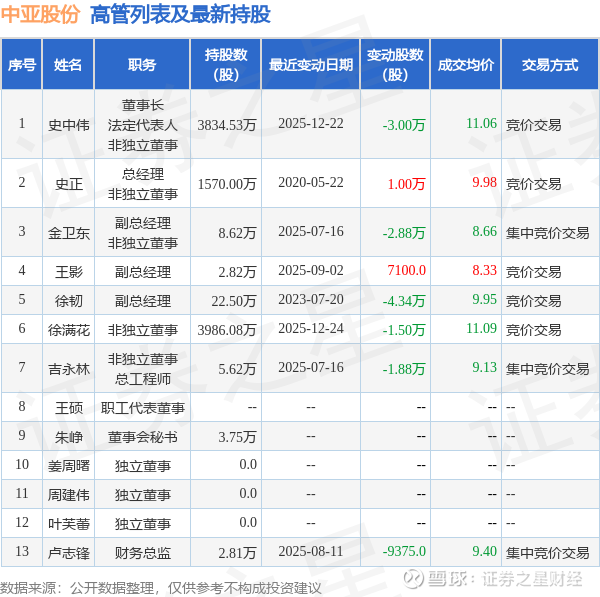Click the green -3.00万 change value
The height and width of the screenshot is (597, 600).
tap(404, 125)
